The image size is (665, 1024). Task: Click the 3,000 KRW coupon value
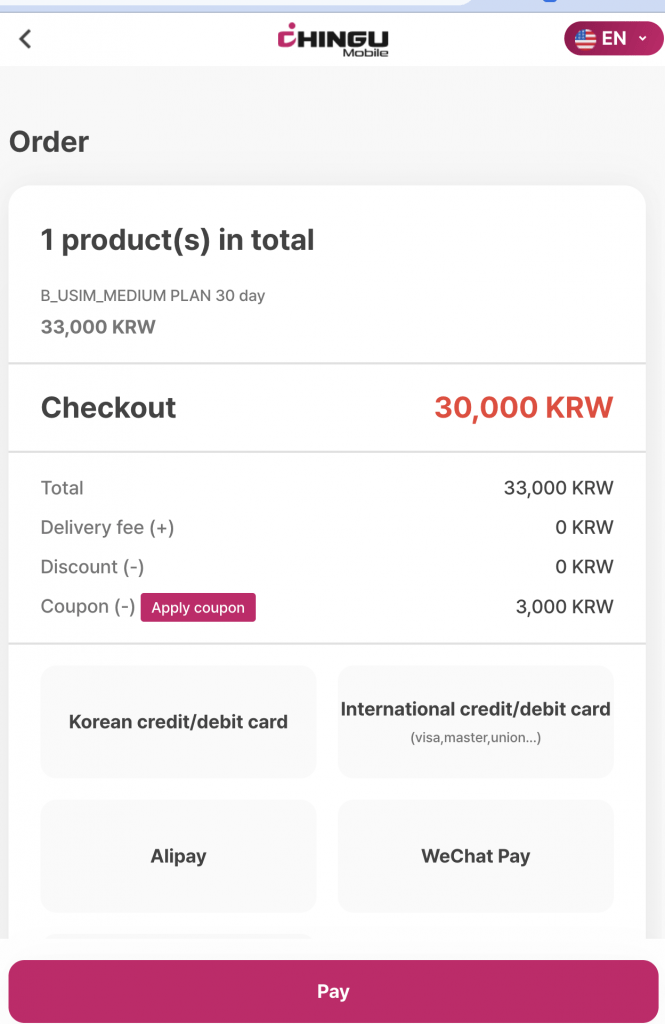click(566, 607)
